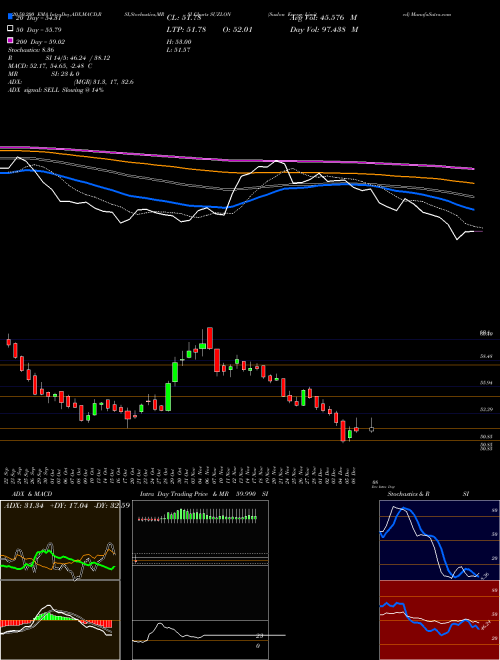Viewport: 500px width, 660px height.
Task: Open the ADX line chart thumbnail
Action: 60,540
